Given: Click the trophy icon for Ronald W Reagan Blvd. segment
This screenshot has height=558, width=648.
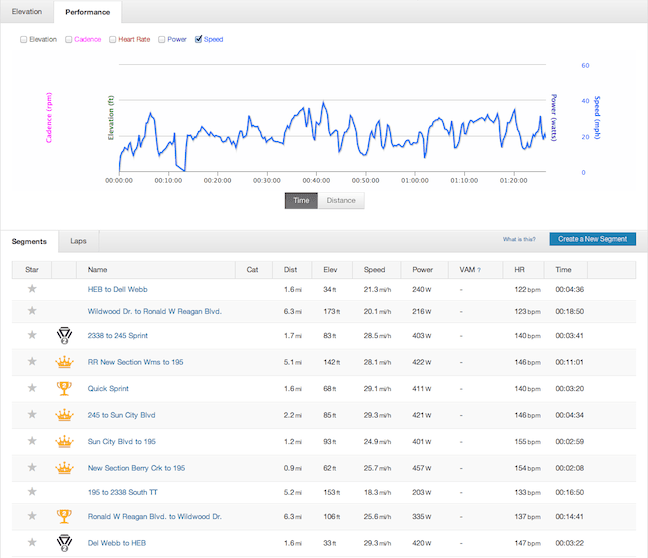Looking at the screenshot, I should 64,517.
